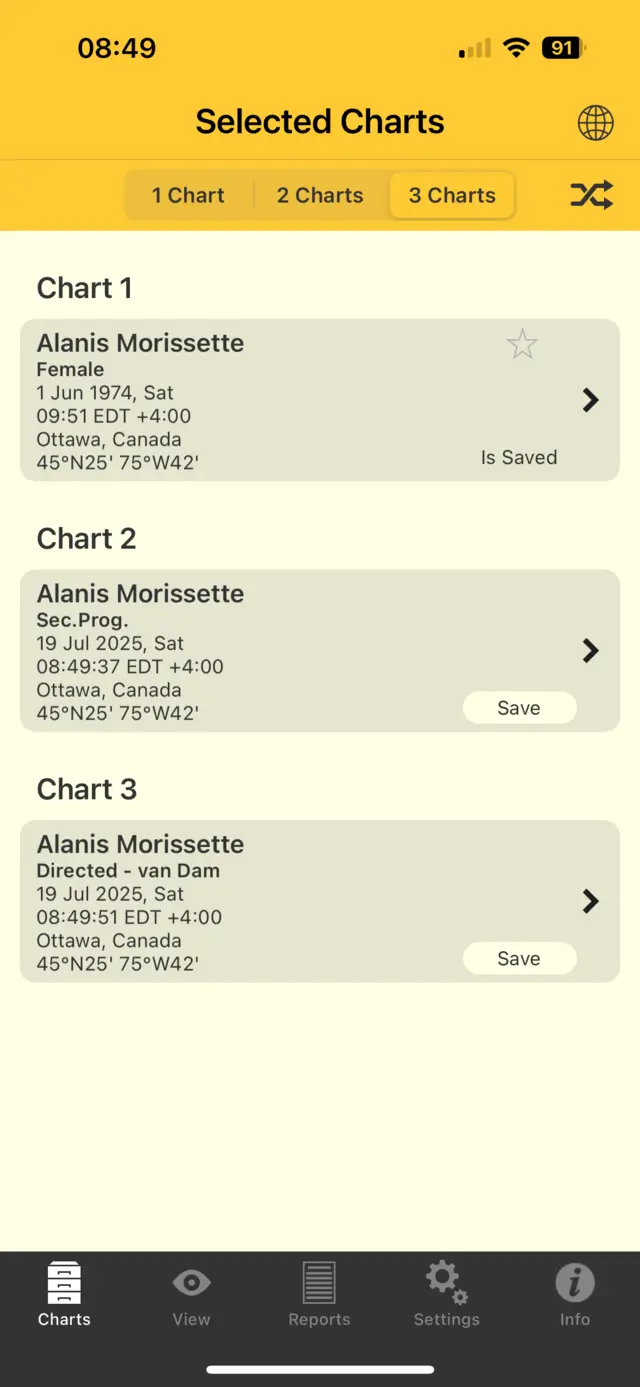Select the 2 Charts segment
Screen dimensions: 640x1387
[320, 195]
